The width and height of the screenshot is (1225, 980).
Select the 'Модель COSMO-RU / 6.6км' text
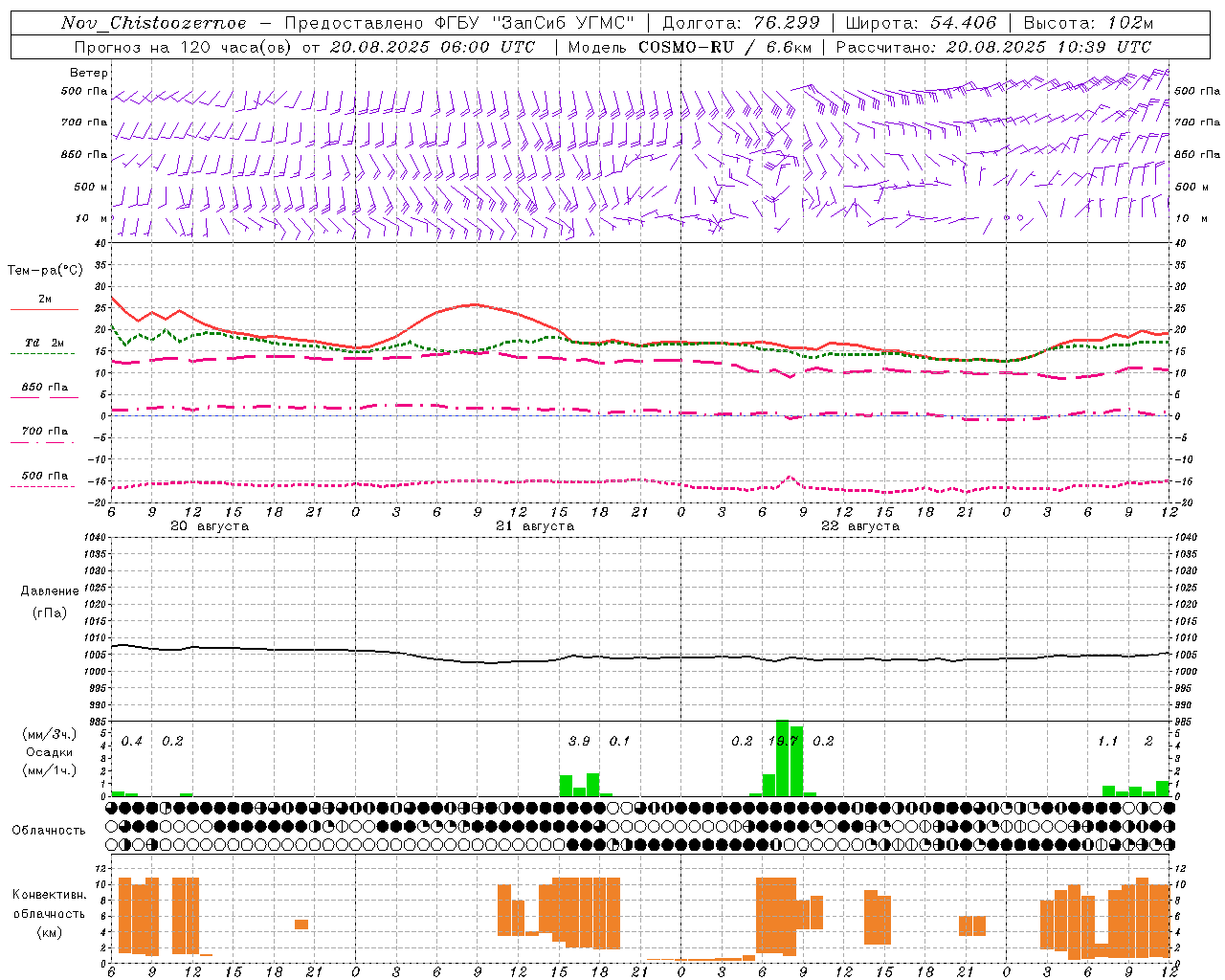(x=689, y=47)
